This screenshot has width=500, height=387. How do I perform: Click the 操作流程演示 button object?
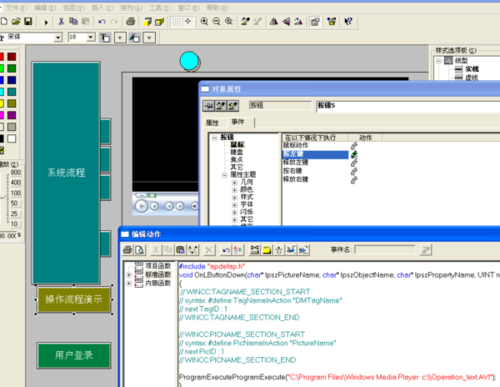point(74,300)
